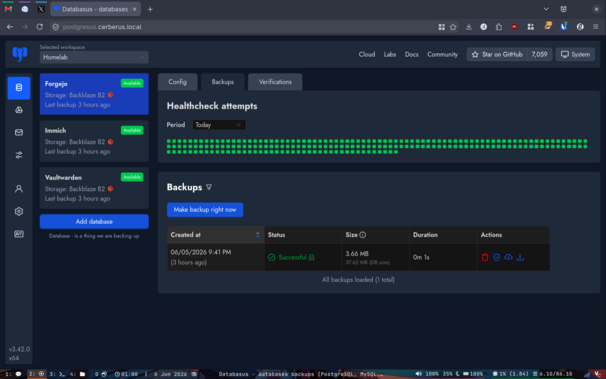Click the backups filter funnel icon
The height and width of the screenshot is (379, 606).
tap(209, 187)
